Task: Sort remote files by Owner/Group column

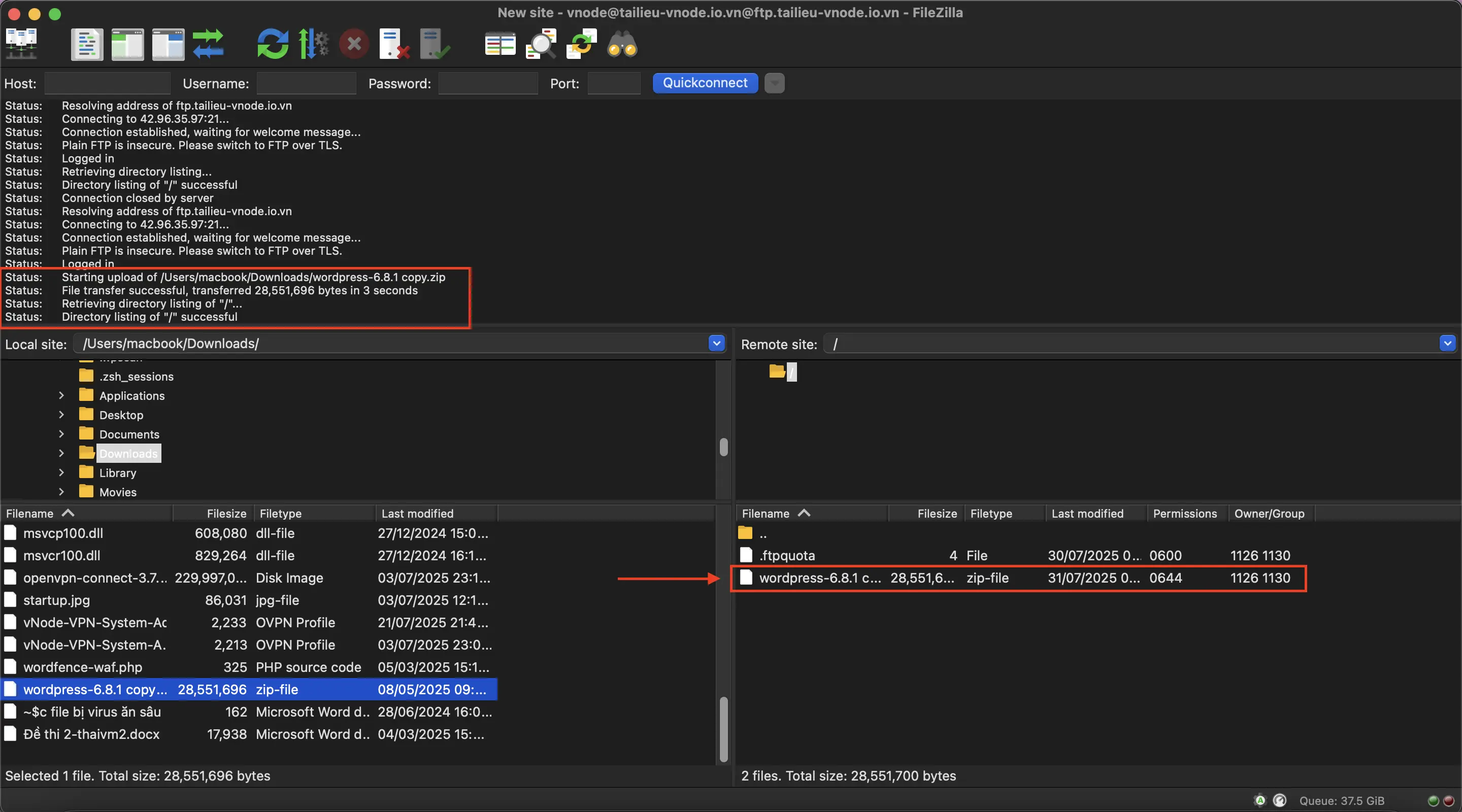Action: pos(1271,514)
